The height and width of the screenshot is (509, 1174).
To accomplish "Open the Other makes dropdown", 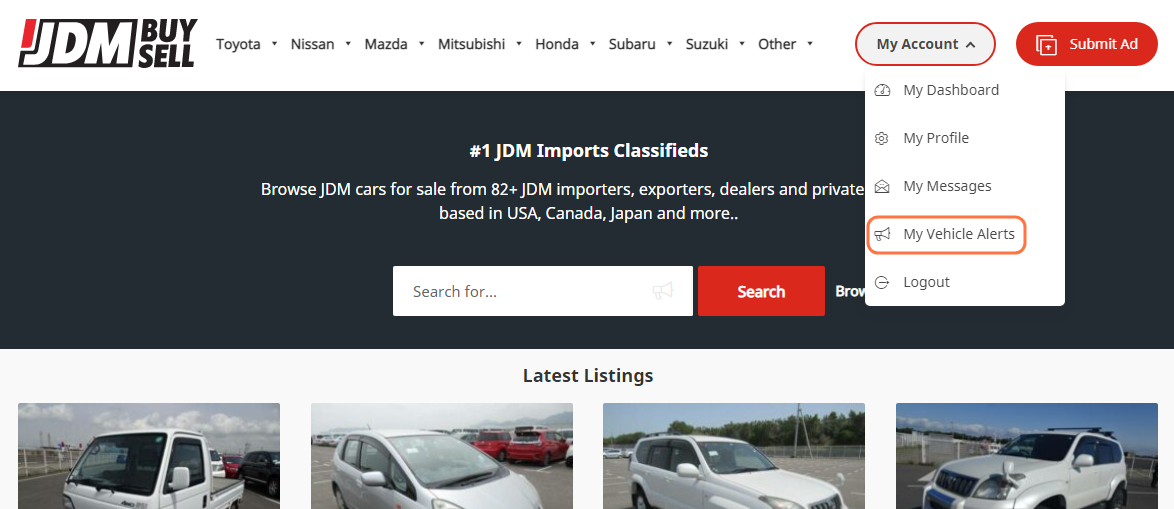I will tap(785, 43).
